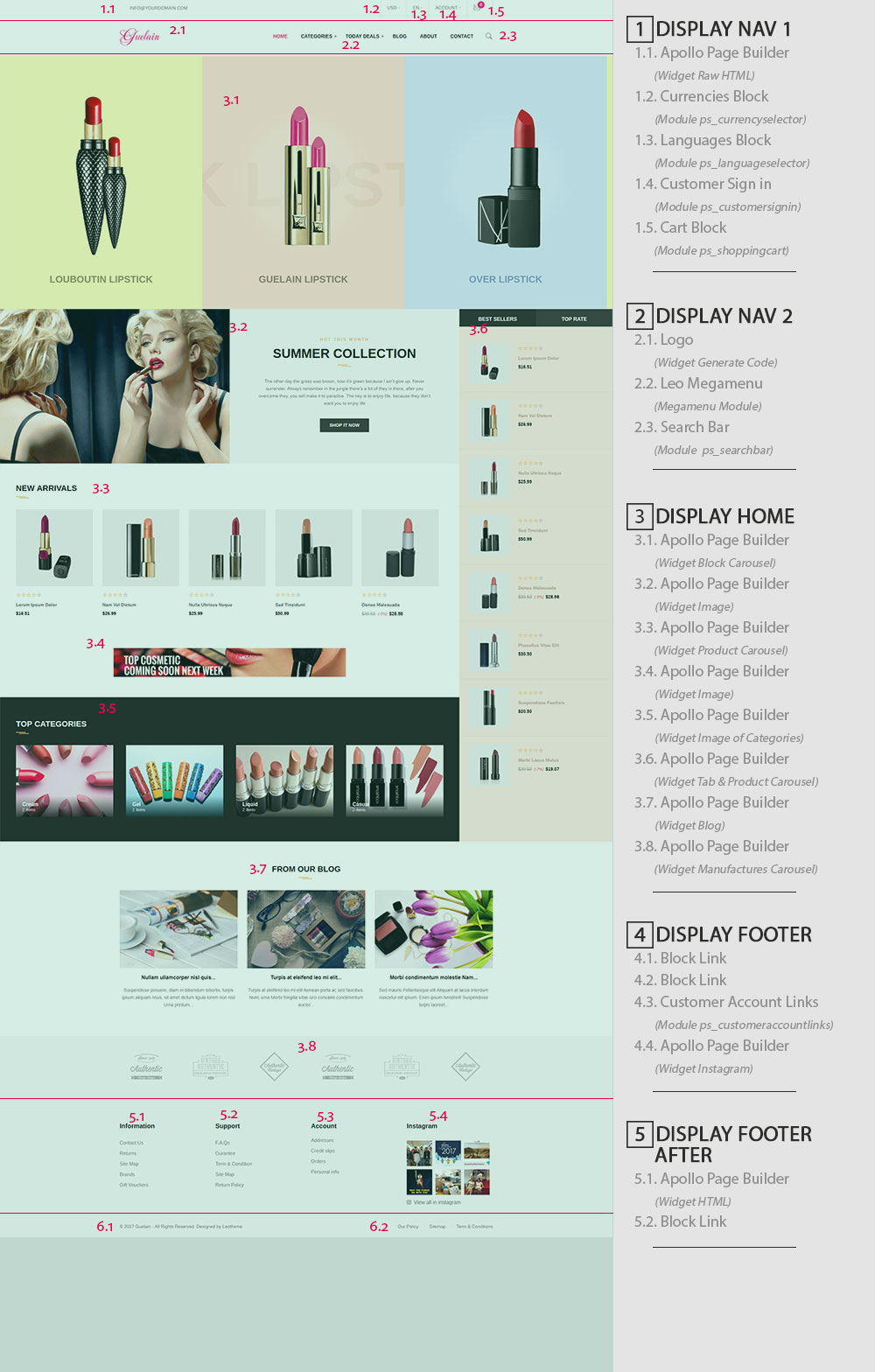Click the Personal info account link
875x1372 pixels.
325,1172
